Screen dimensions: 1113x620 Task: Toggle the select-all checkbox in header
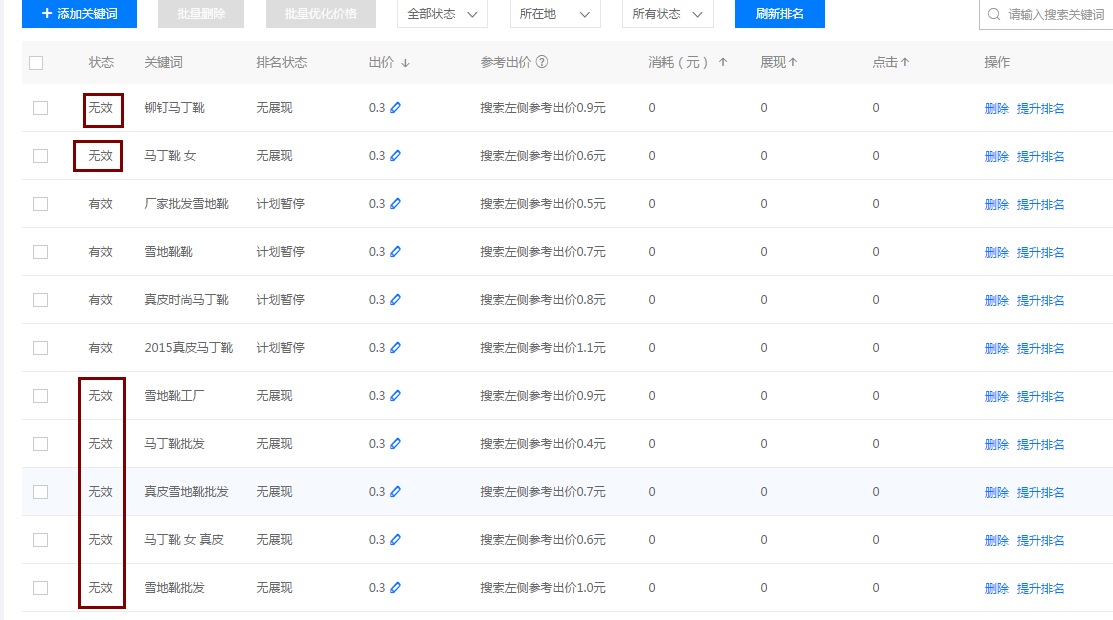pos(36,63)
